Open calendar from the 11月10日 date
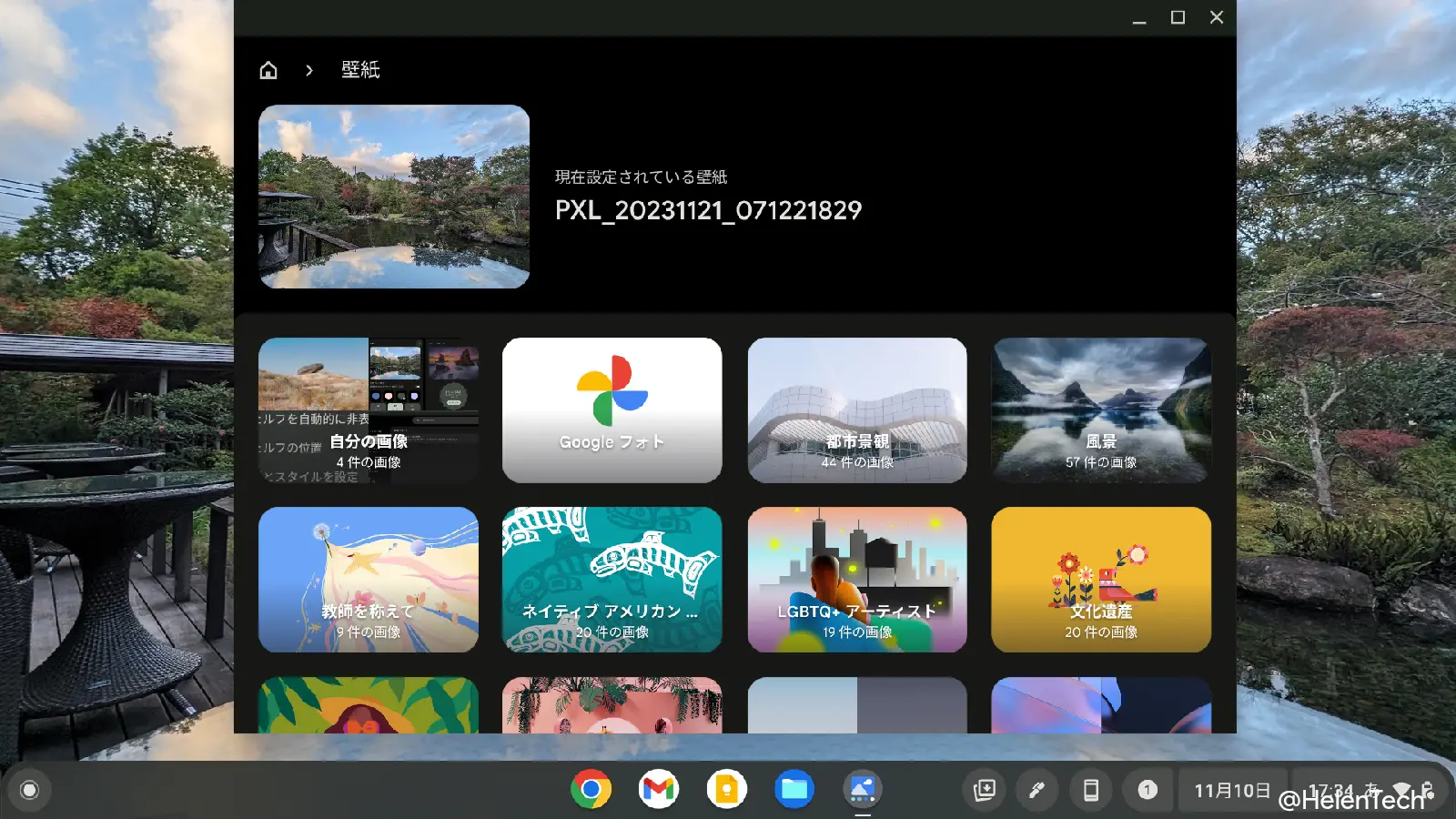The height and width of the screenshot is (819, 1456). [1231, 790]
